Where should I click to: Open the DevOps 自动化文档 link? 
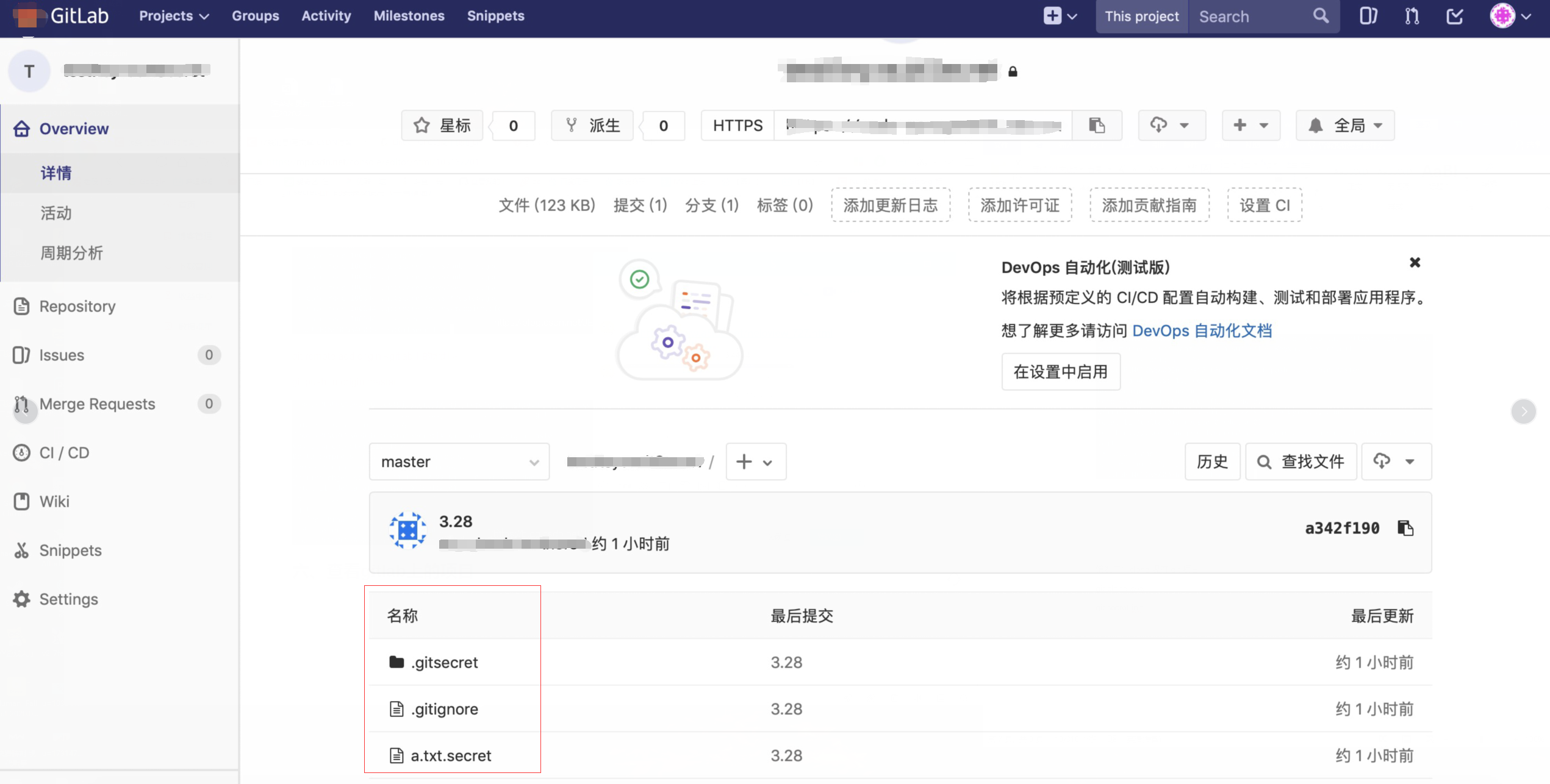1202,330
